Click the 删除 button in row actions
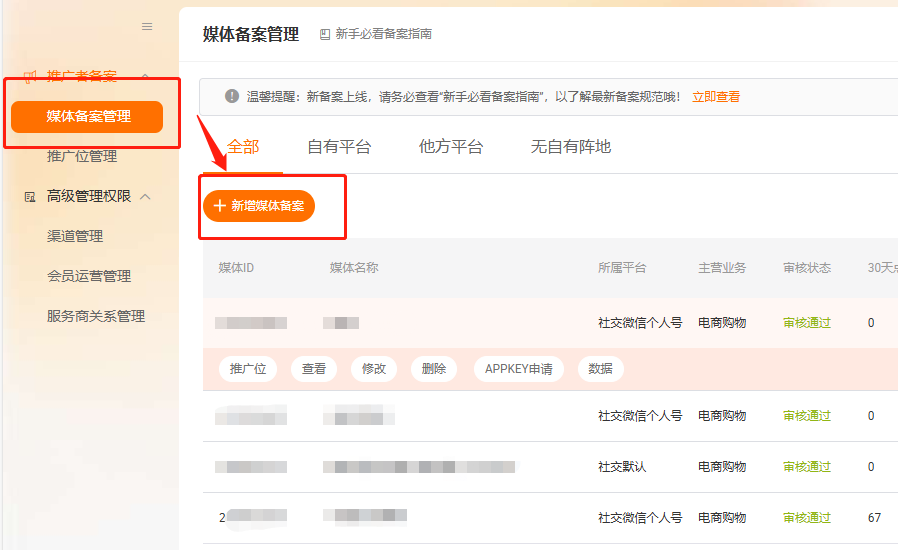Image resolution: width=898 pixels, height=550 pixels. (x=434, y=369)
